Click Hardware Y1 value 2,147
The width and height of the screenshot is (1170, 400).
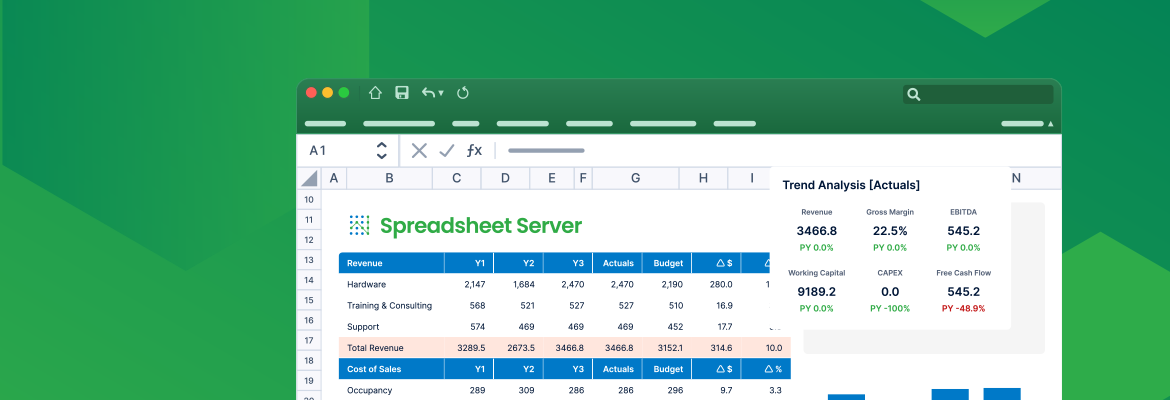475,284
